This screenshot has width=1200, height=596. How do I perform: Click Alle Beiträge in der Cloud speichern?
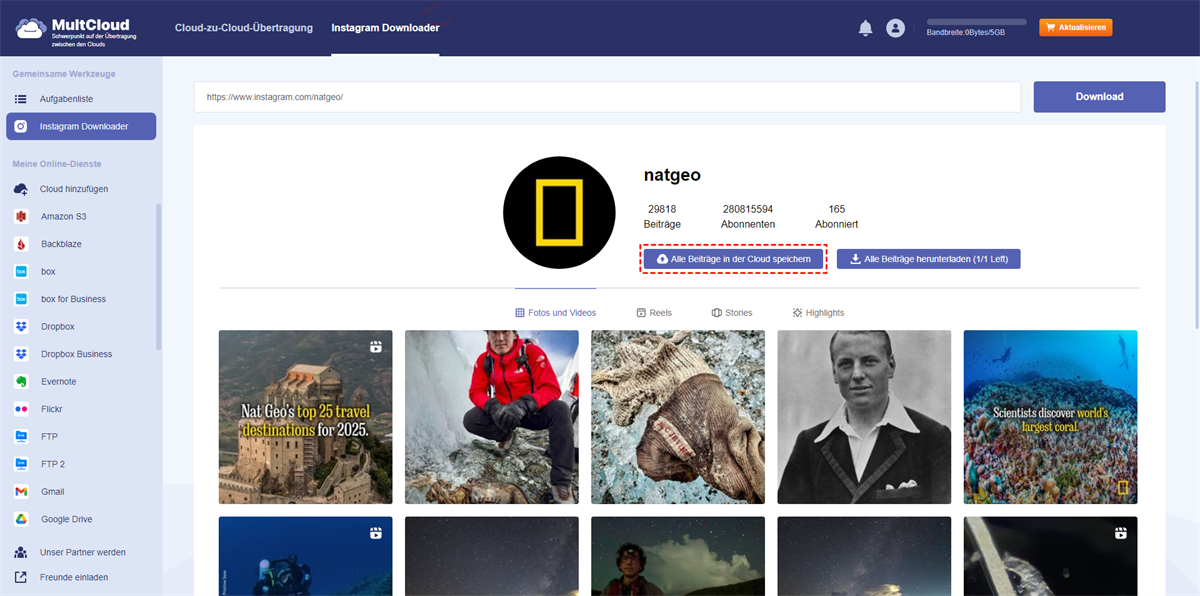734,259
